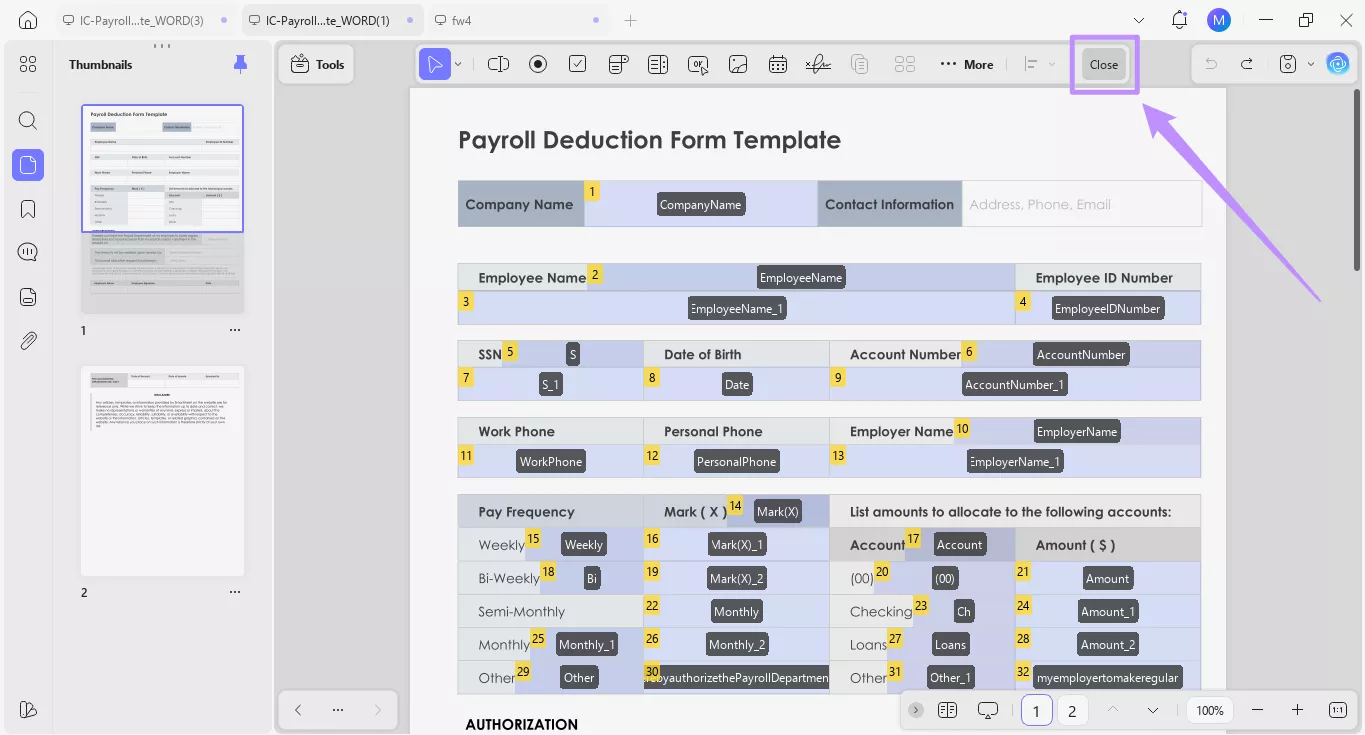Open the page view layout options
This screenshot has height=735, width=1365.
[948, 710]
